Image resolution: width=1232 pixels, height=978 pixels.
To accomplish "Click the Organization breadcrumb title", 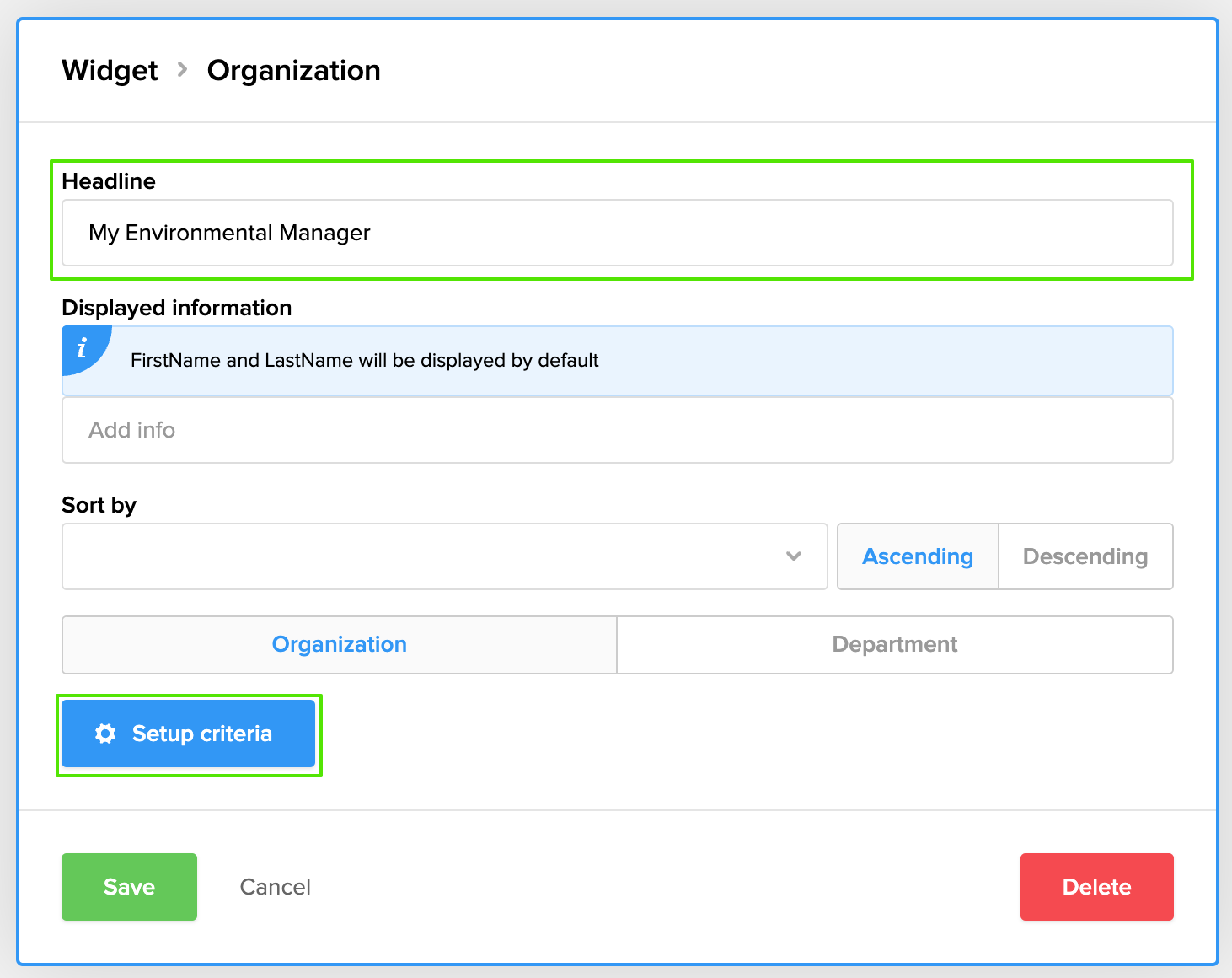I will [x=293, y=71].
